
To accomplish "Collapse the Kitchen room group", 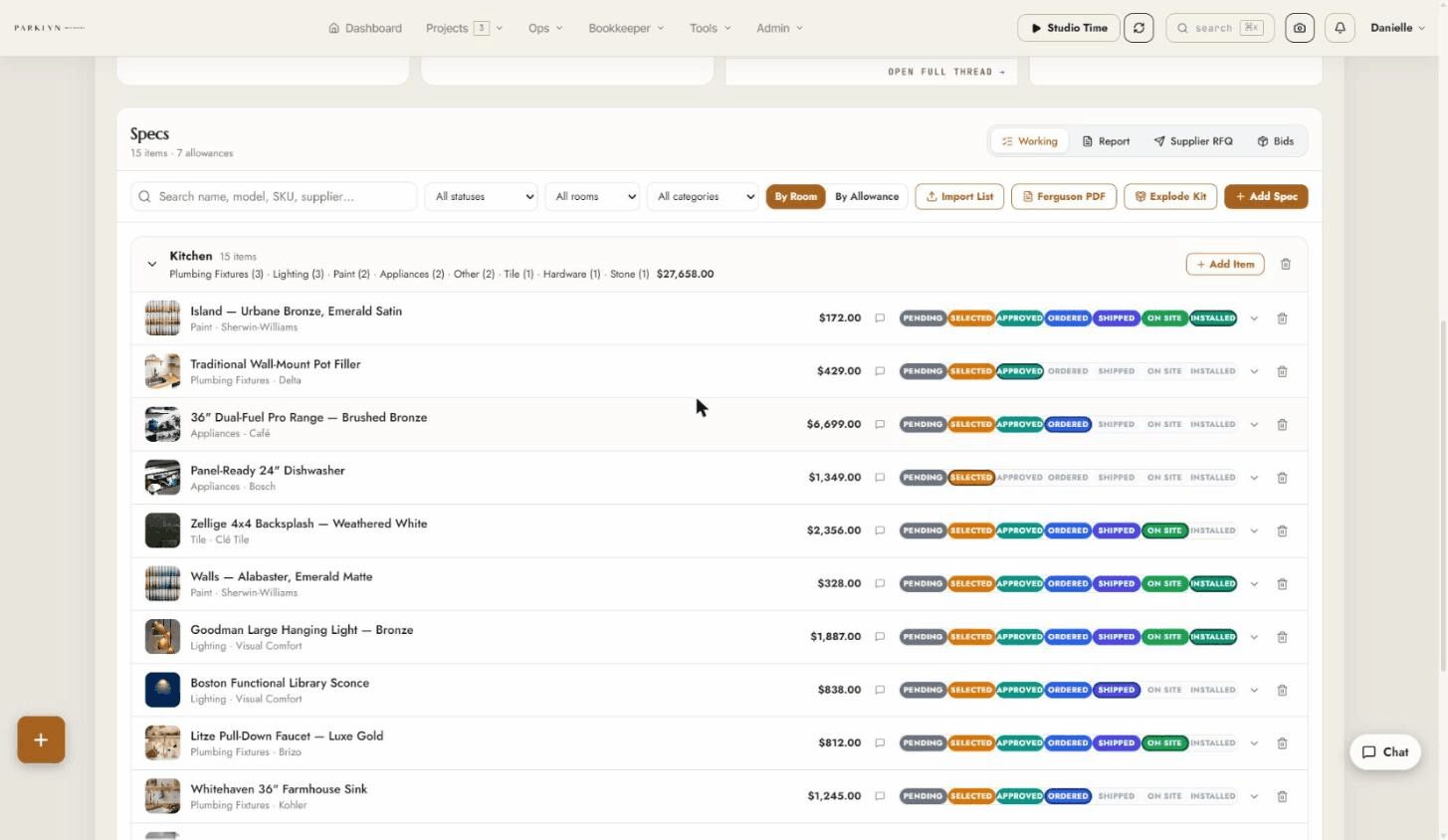I will (x=151, y=264).
